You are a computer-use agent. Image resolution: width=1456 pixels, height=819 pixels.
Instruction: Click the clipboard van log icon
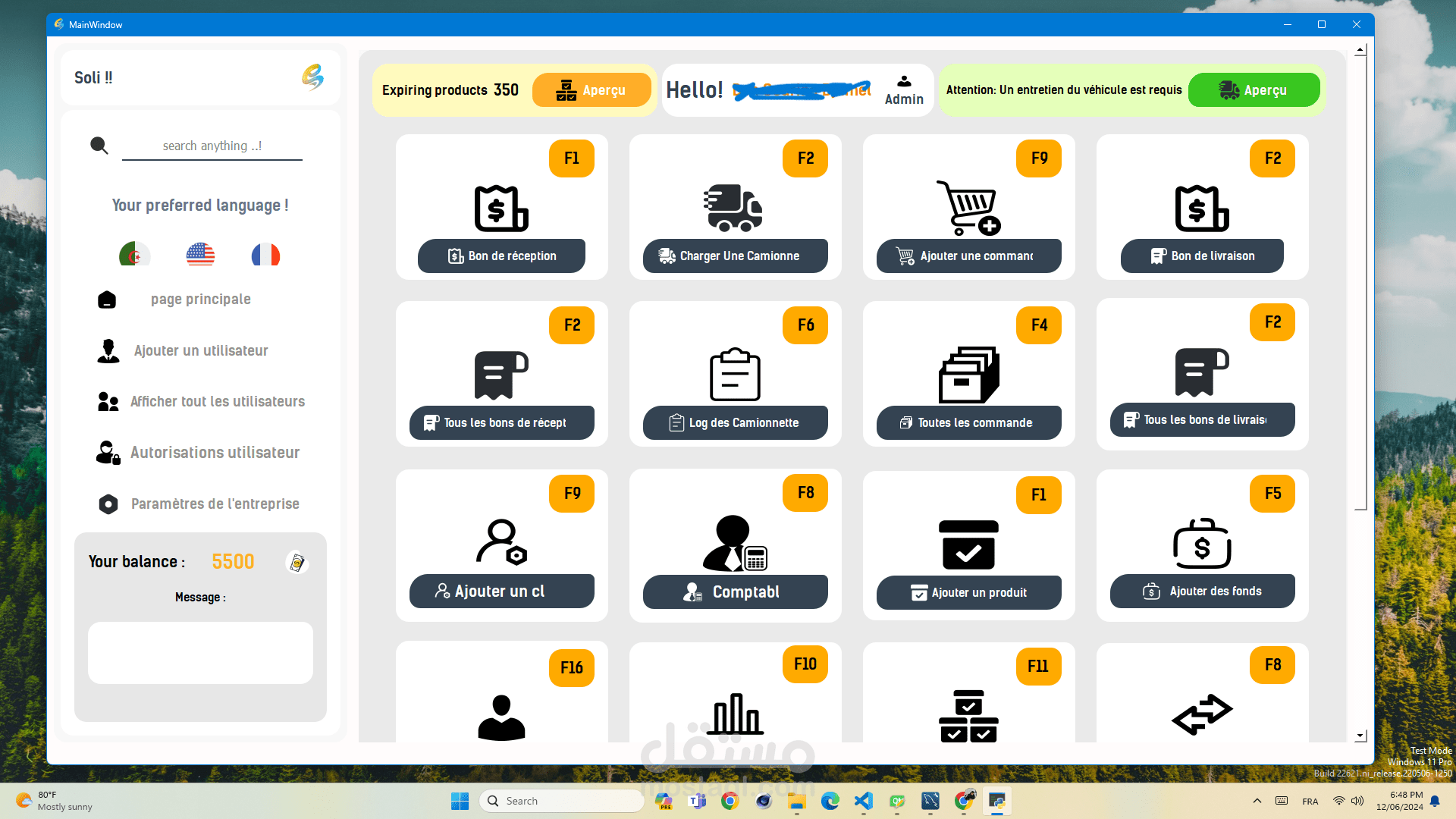734,375
